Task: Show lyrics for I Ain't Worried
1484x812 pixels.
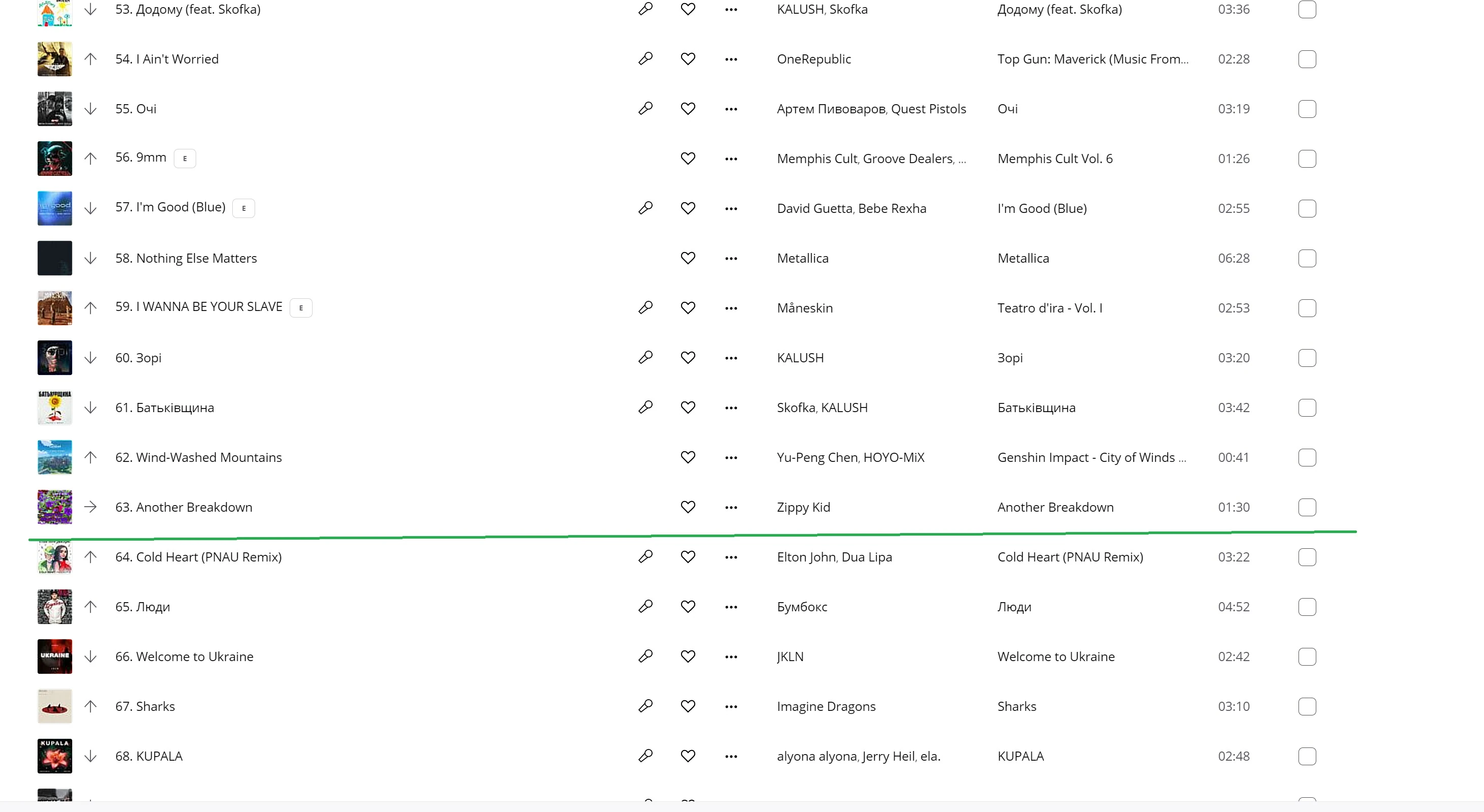Action: [x=645, y=59]
